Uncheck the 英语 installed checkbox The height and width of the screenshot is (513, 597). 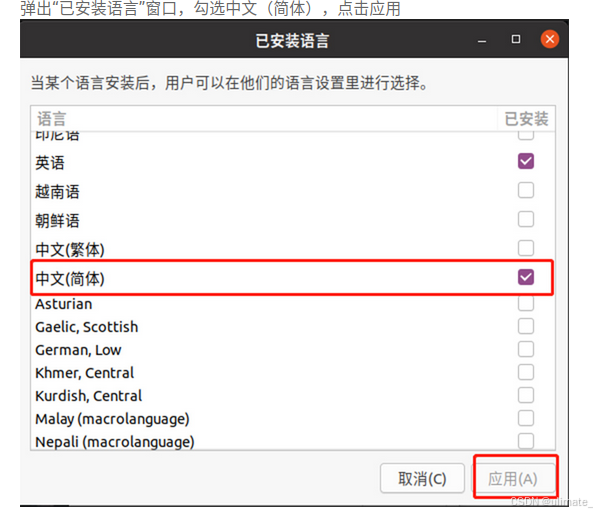coord(526,161)
